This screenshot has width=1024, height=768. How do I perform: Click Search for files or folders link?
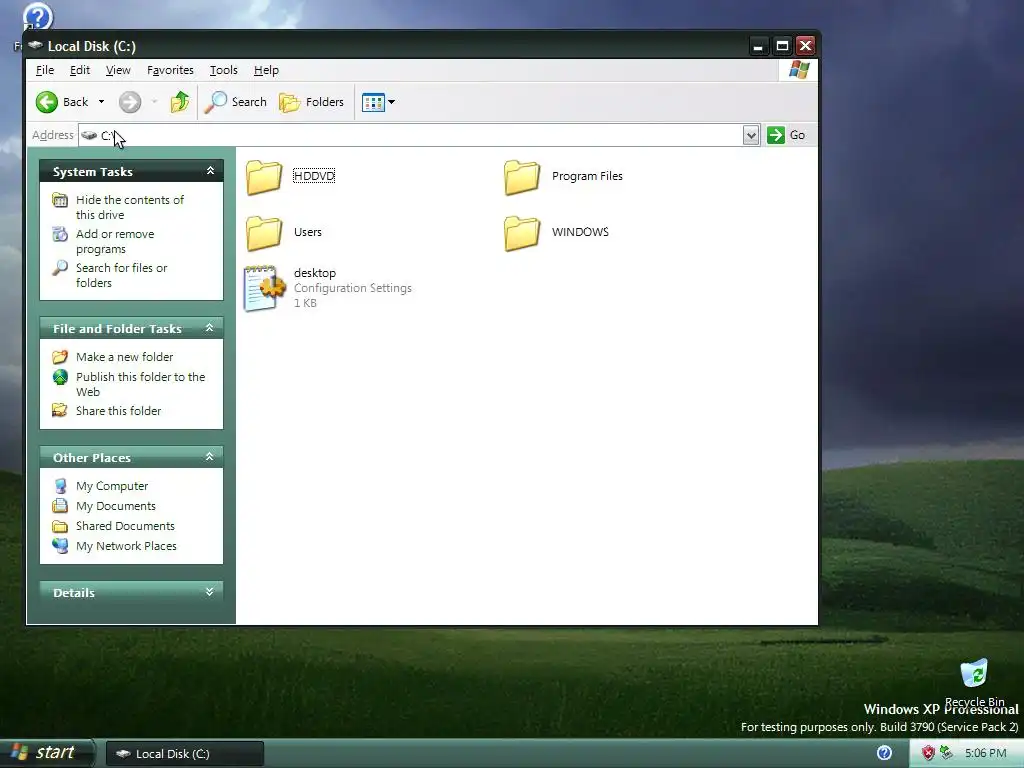coord(121,275)
